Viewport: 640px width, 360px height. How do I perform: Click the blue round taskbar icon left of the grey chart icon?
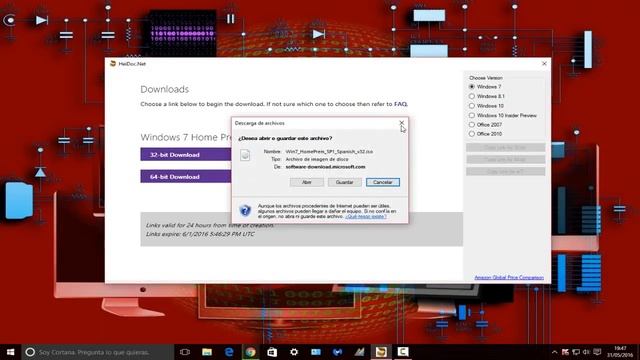[338, 352]
